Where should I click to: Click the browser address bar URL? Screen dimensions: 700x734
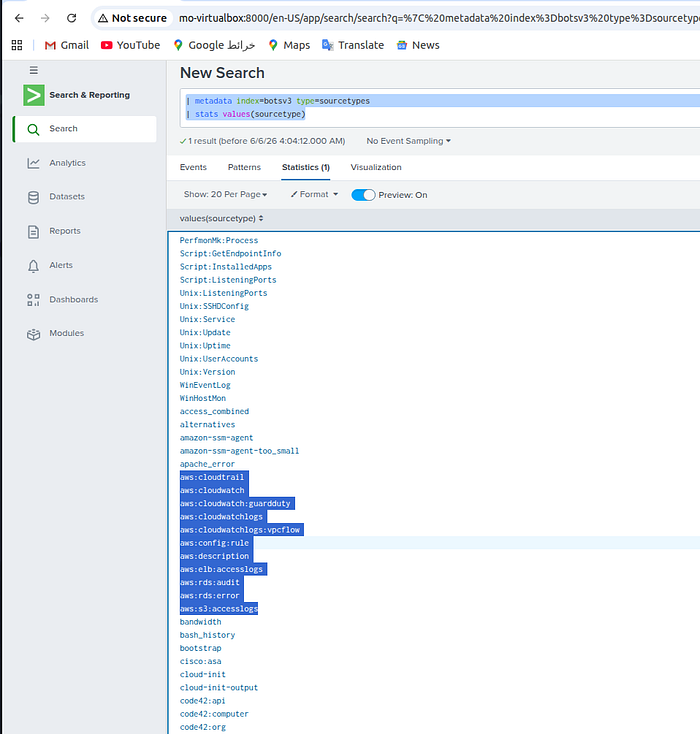pyautogui.click(x=439, y=18)
